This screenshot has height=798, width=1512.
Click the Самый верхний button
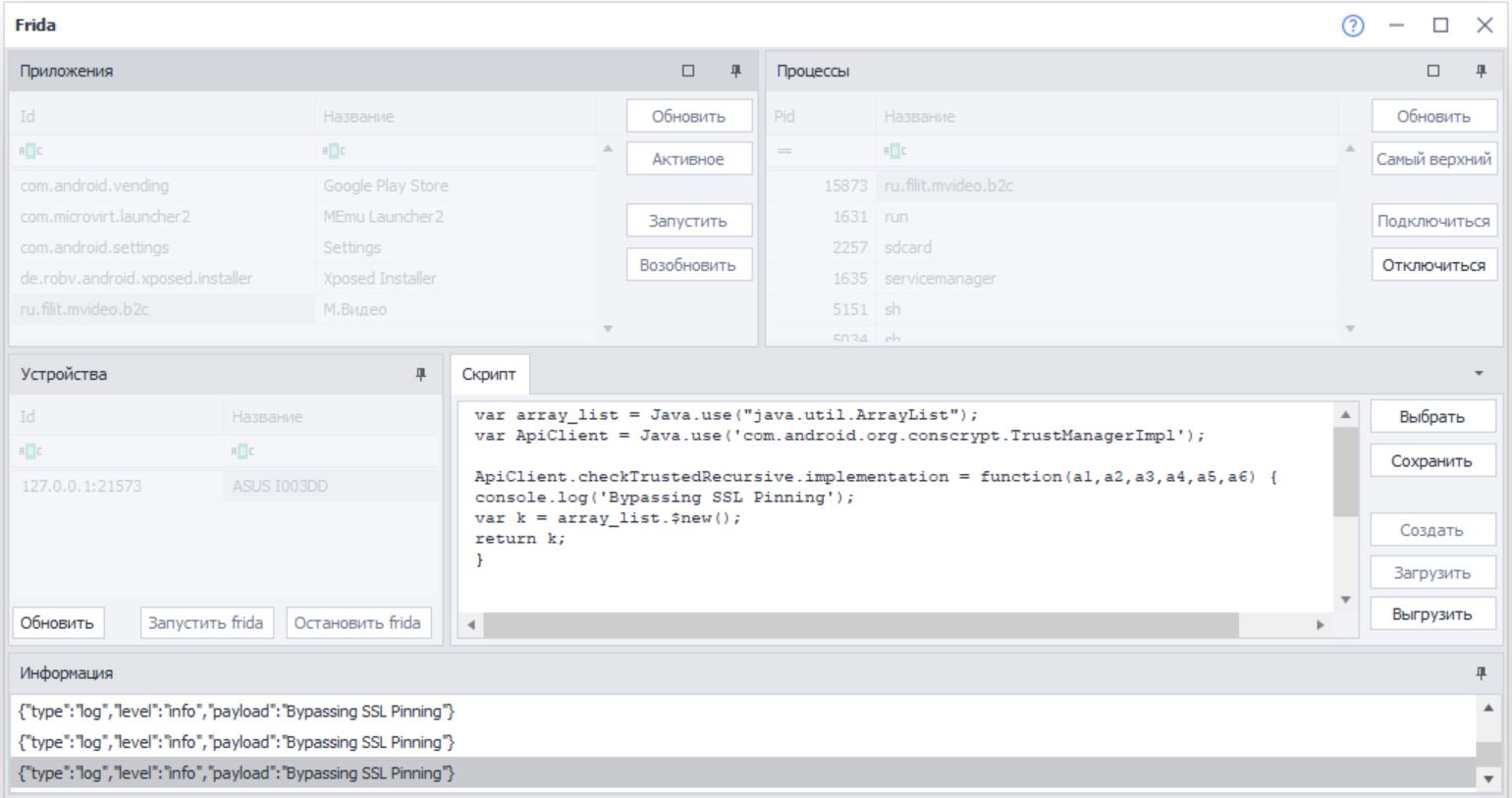(x=1433, y=159)
